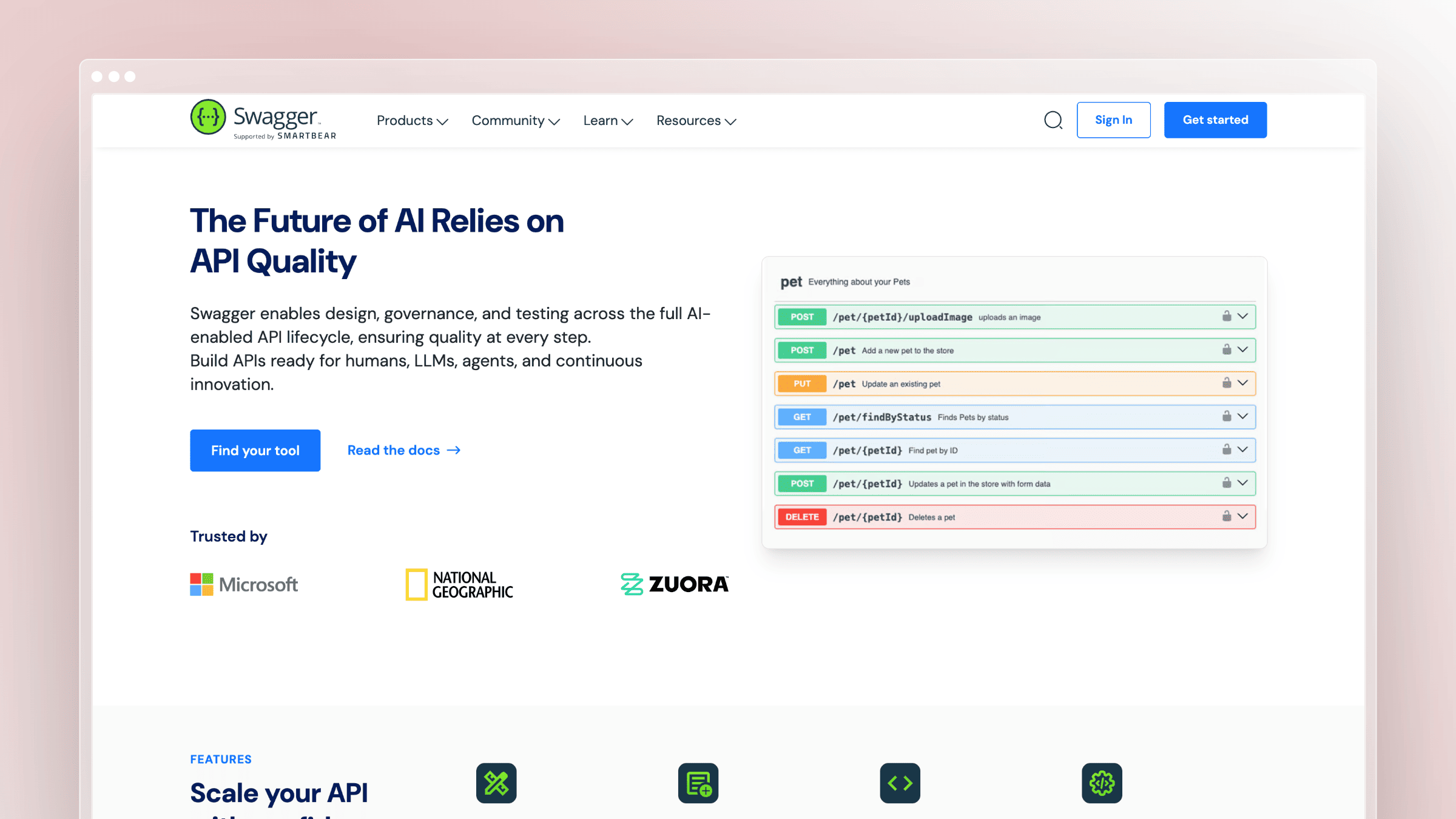
Task: Expand the PUT 'Update an existing pet' chevron
Action: pos(1242,383)
